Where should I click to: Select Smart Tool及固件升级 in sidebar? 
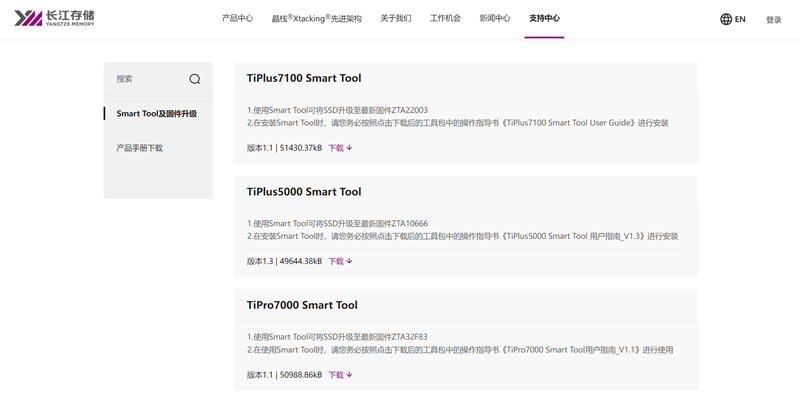coord(157,113)
